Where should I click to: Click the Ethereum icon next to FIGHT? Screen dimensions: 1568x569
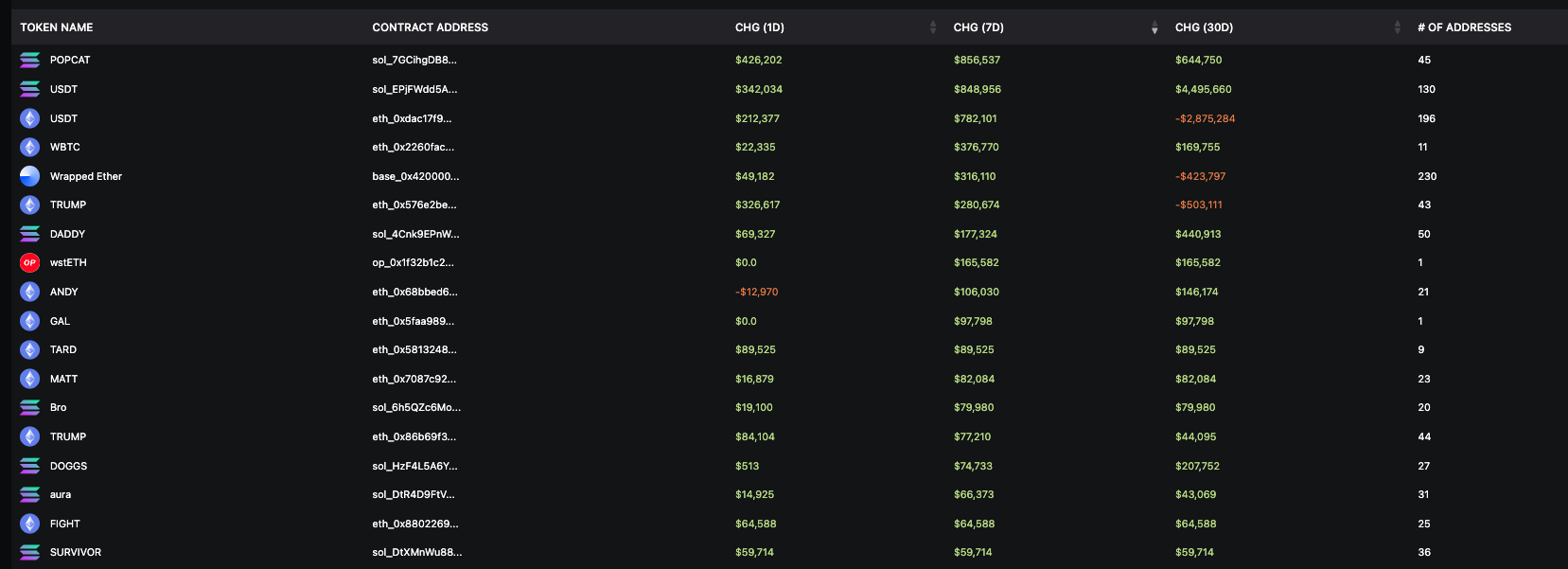tap(30, 524)
